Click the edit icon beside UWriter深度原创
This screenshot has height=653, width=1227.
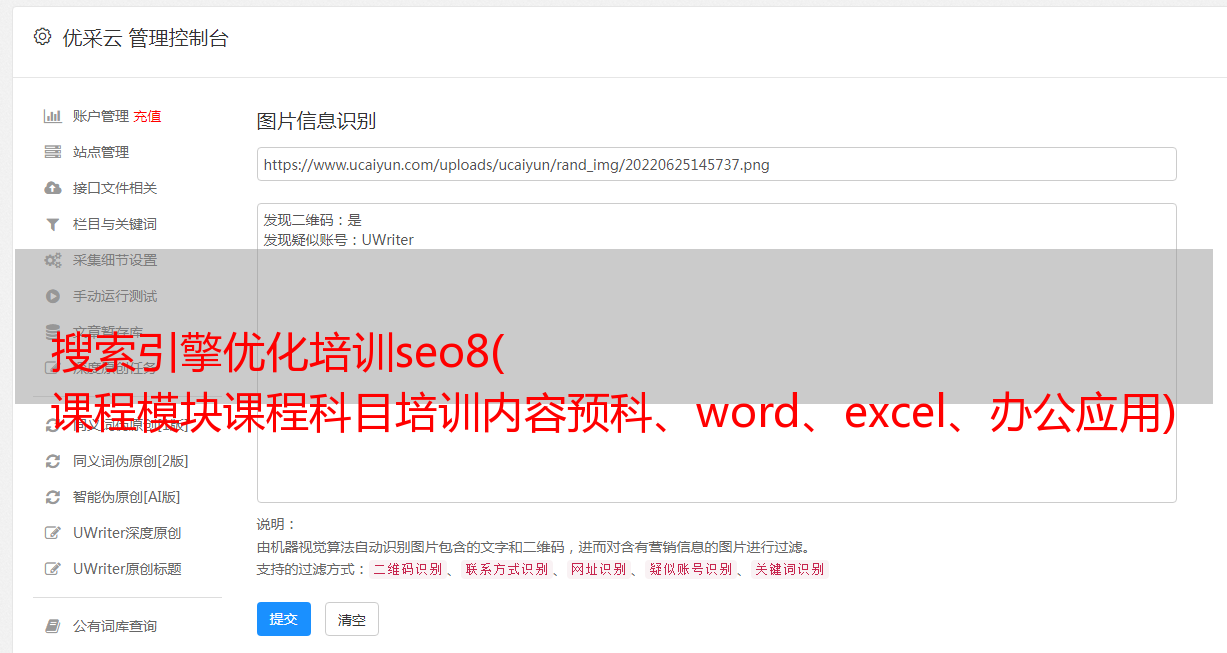click(x=53, y=533)
